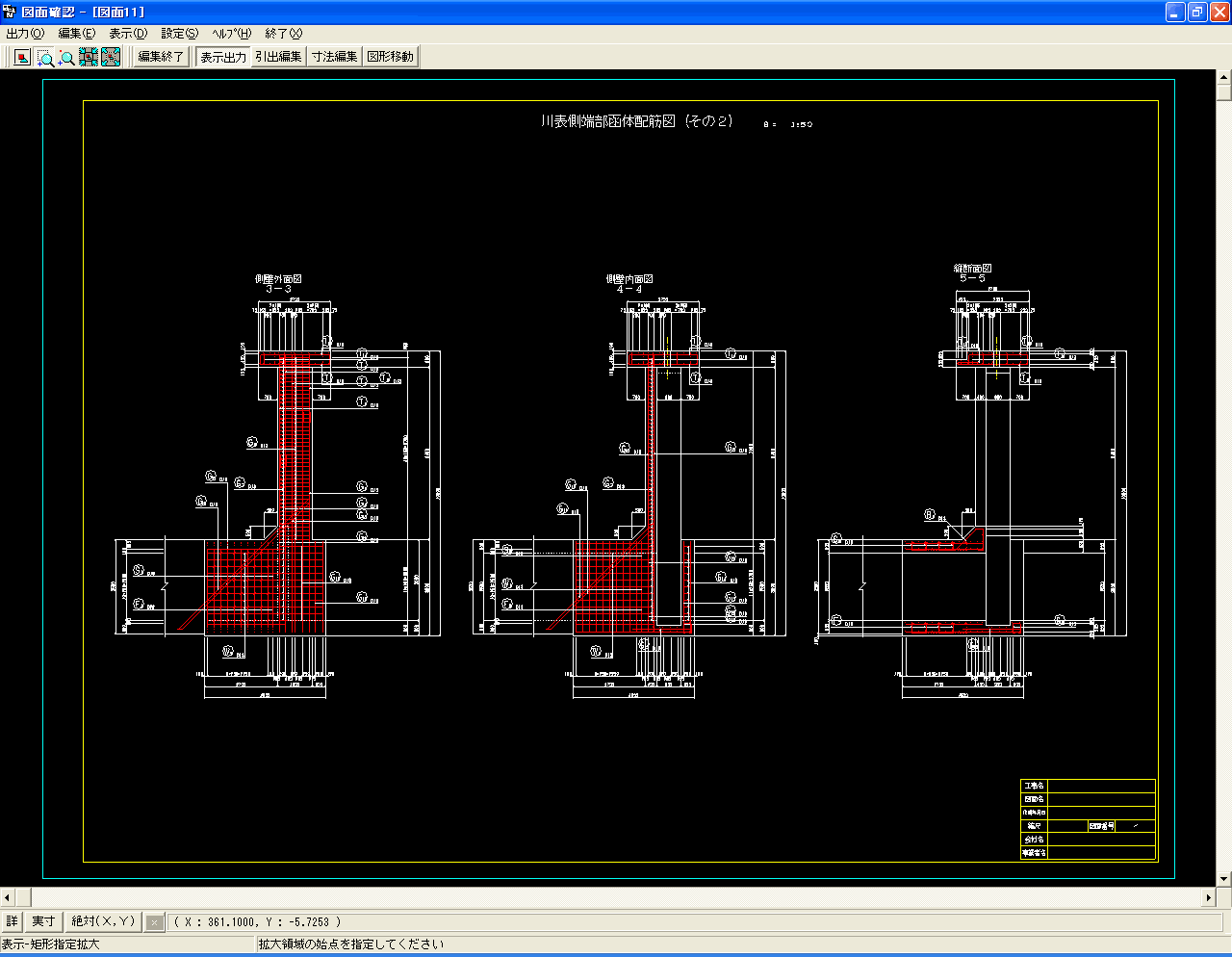The image size is (1232, 957).
Task: Click the 絶対(X,Y) coordinate mode button
Action: point(105,921)
